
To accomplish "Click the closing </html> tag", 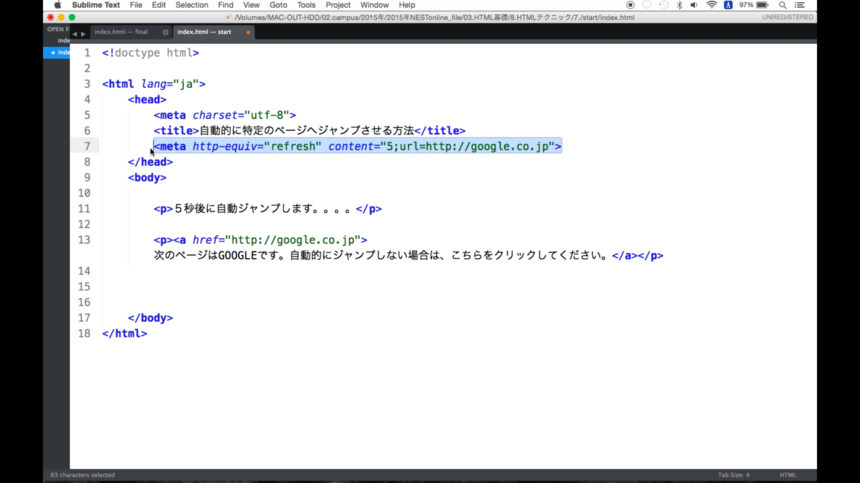I will click(125, 334).
